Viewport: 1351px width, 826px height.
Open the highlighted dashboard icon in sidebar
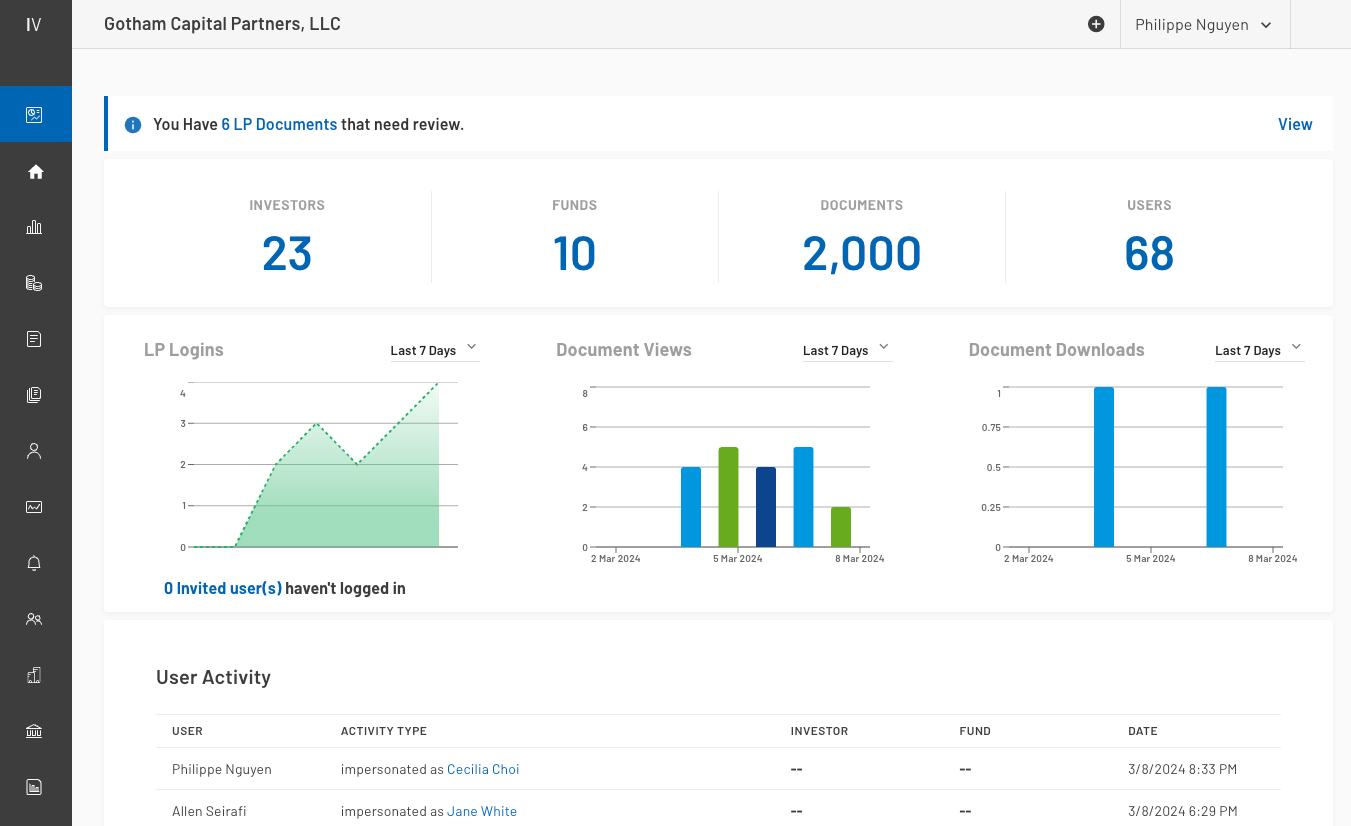(x=36, y=113)
